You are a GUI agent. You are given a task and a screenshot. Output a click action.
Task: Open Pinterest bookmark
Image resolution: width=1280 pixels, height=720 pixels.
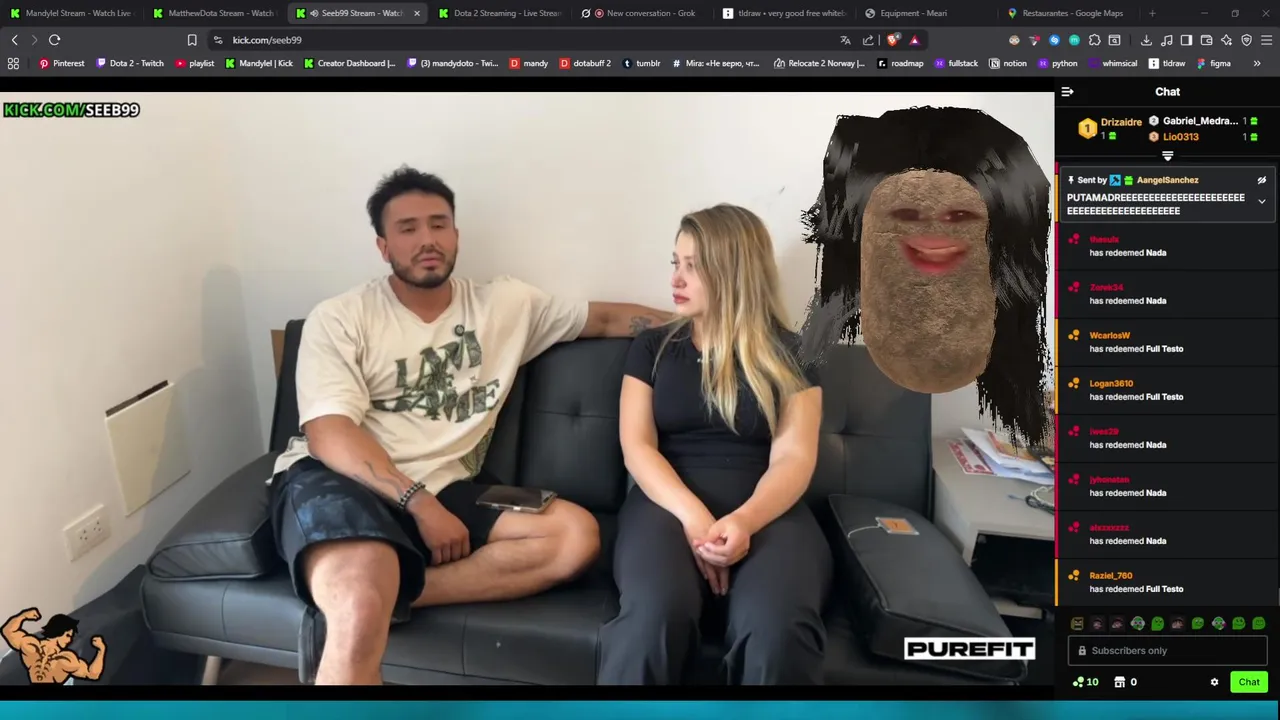click(x=62, y=63)
